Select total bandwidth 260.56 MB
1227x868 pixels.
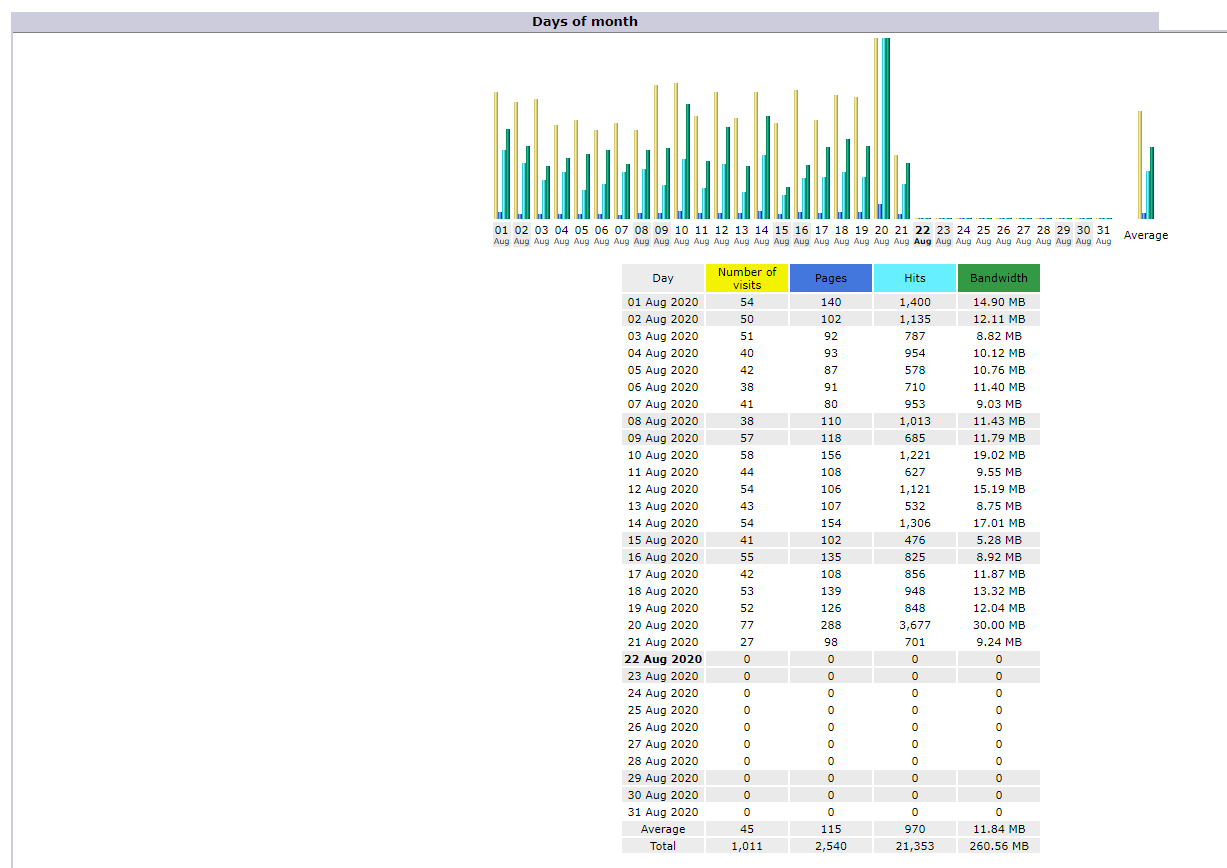tap(999, 846)
